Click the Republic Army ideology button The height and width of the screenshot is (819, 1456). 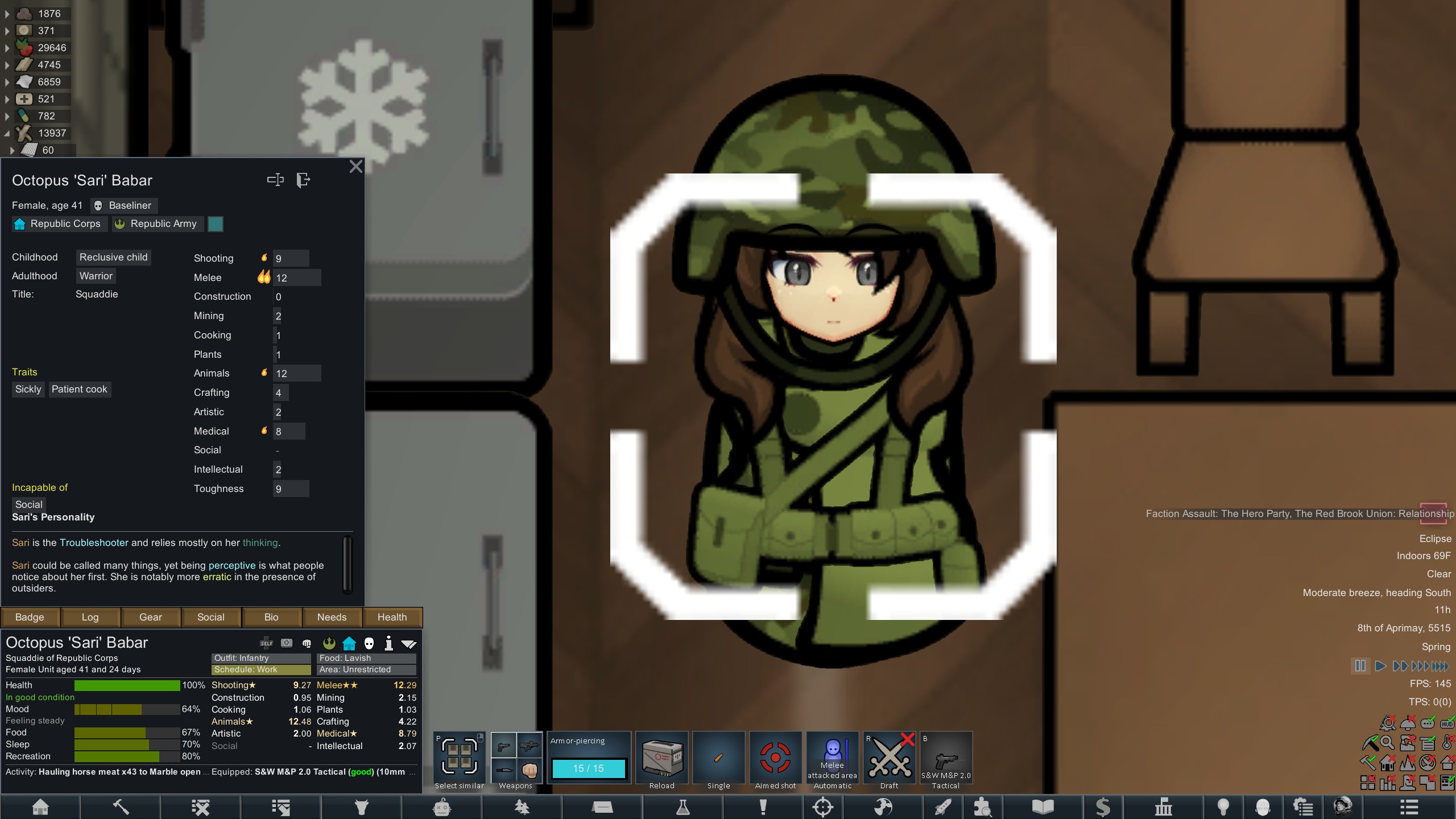[157, 224]
